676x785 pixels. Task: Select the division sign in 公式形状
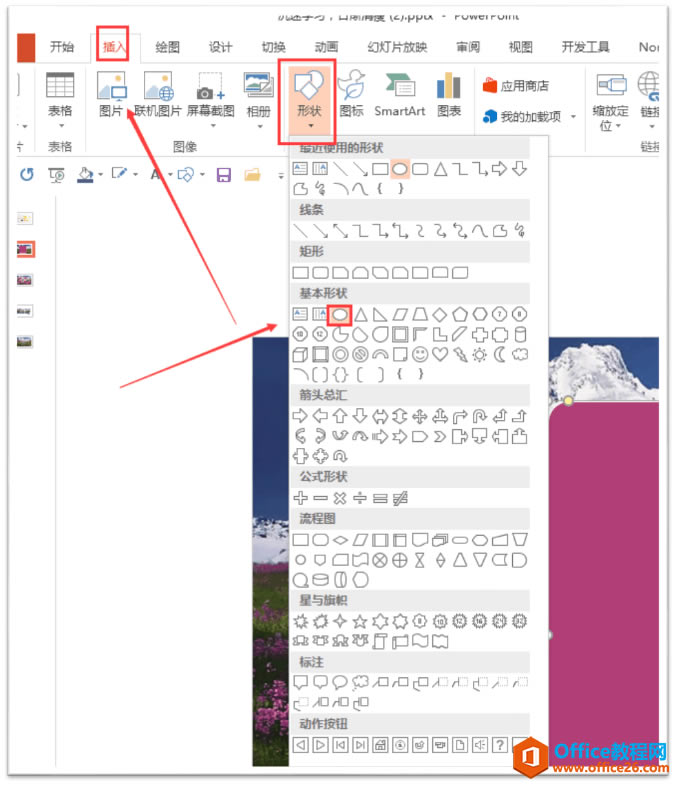click(360, 498)
